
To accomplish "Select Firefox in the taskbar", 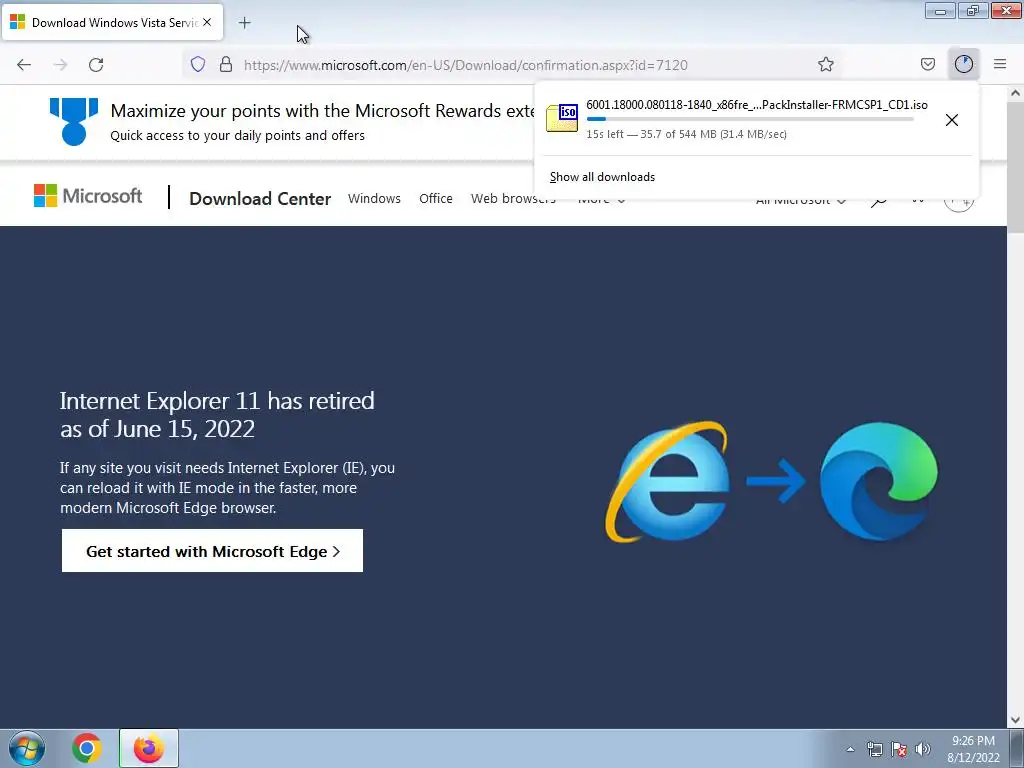I will [x=149, y=748].
